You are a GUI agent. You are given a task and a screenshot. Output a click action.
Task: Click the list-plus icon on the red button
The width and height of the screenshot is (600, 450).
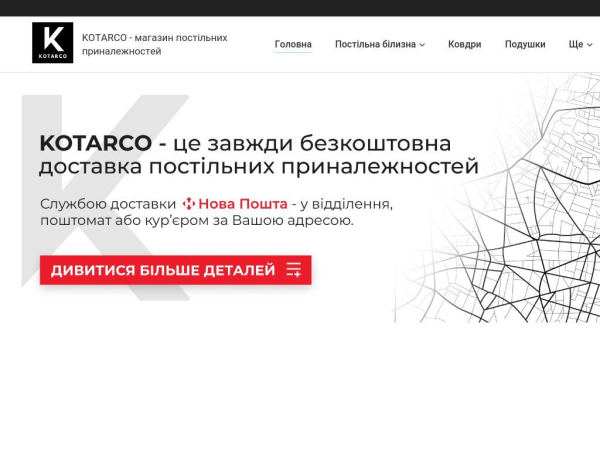pos(293,270)
